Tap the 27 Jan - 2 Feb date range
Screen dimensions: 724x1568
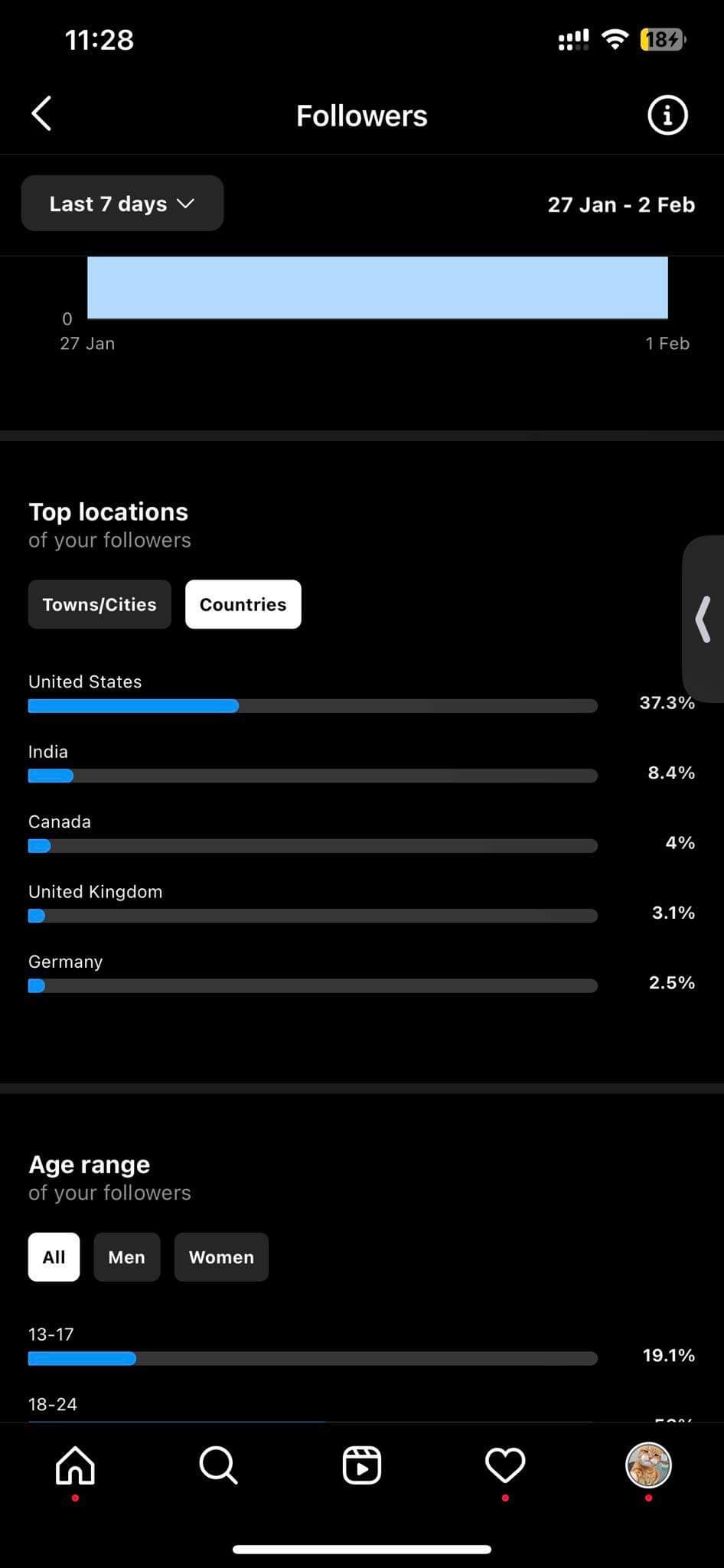point(621,204)
